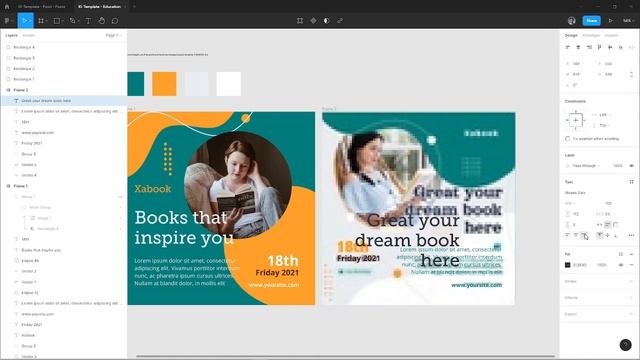
Task: Open vertical constraint Top dropdown
Action: pos(604,125)
